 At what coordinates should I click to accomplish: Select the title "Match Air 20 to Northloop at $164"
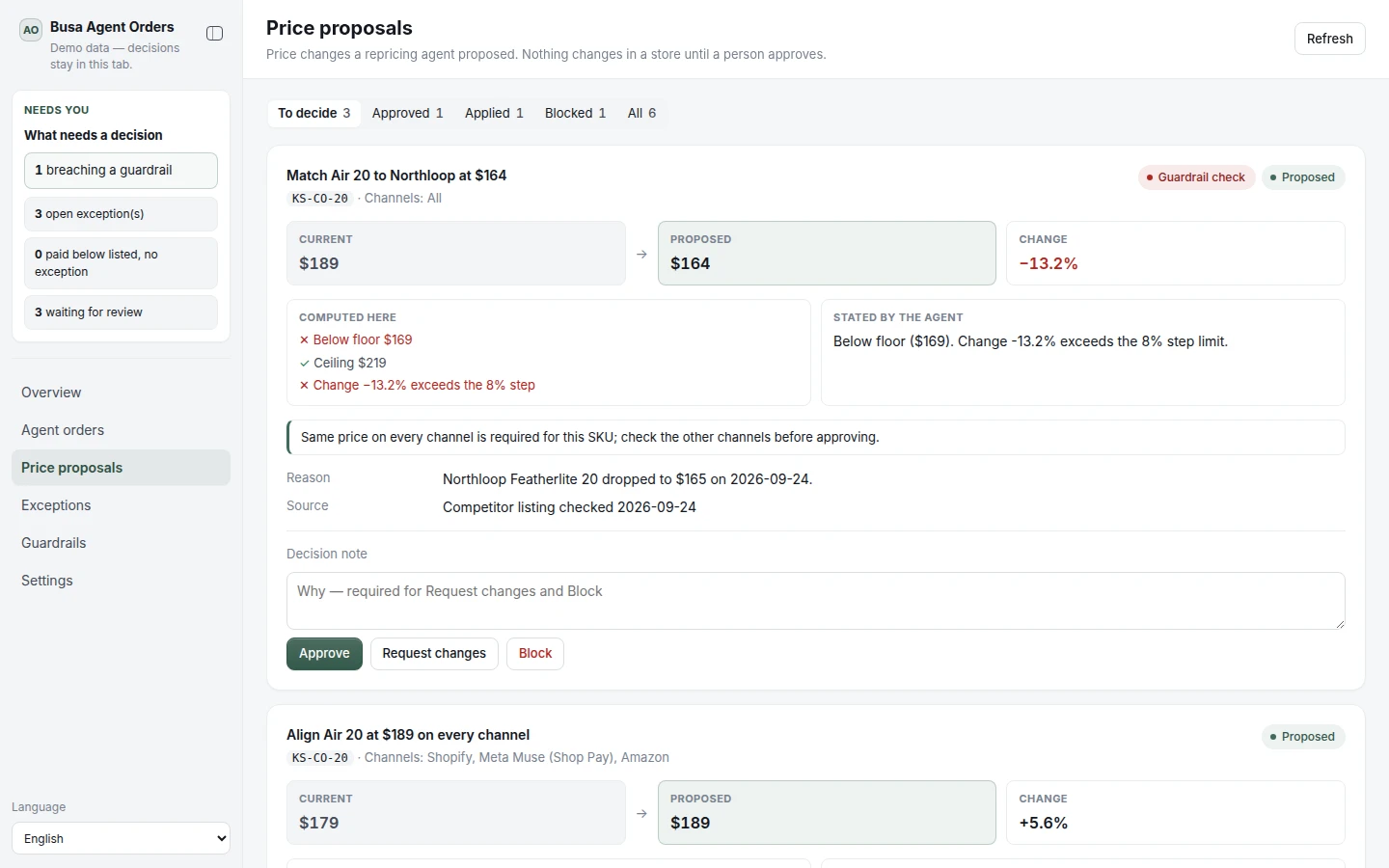396,176
